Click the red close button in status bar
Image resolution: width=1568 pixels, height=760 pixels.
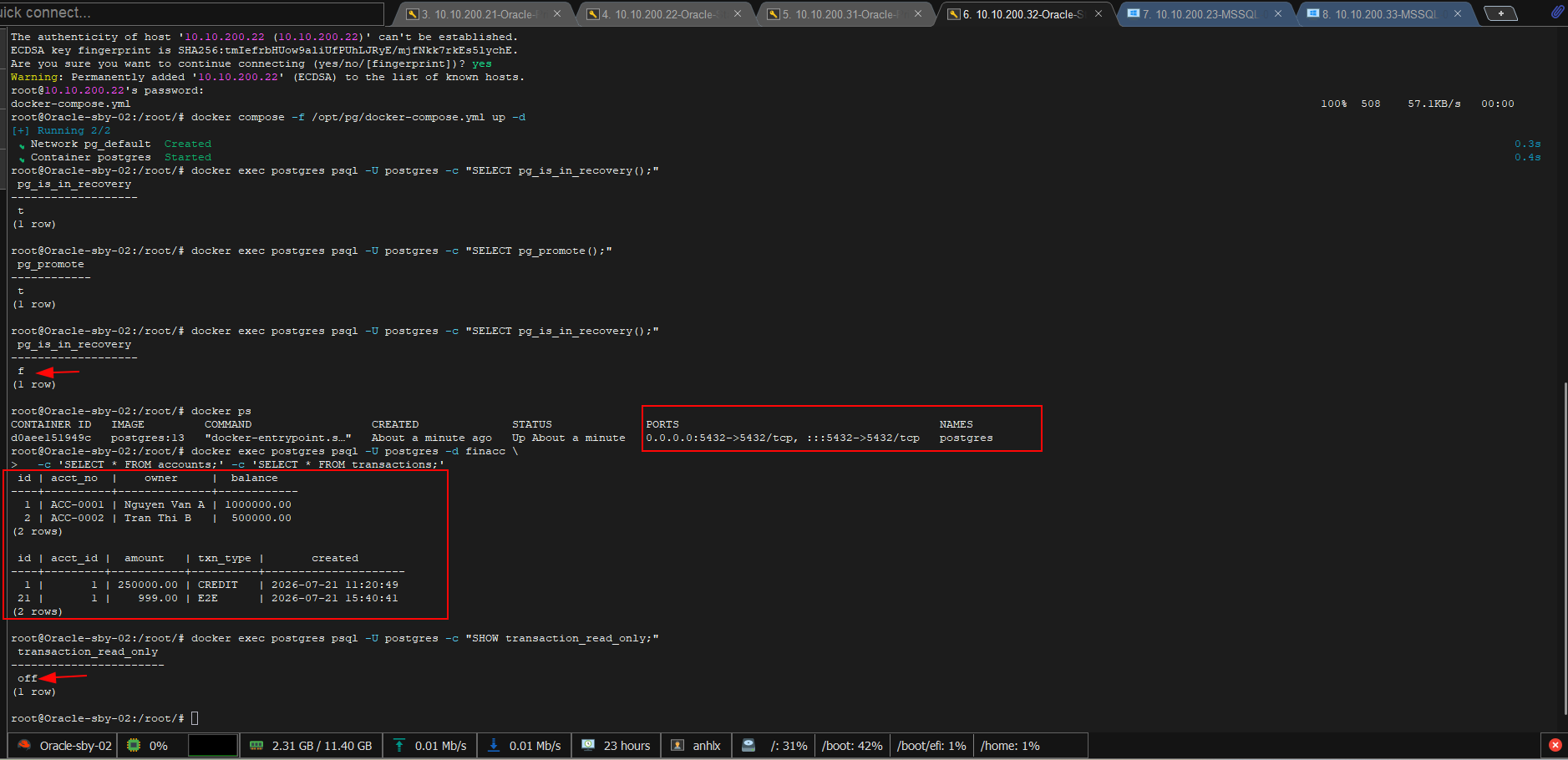tap(1555, 745)
